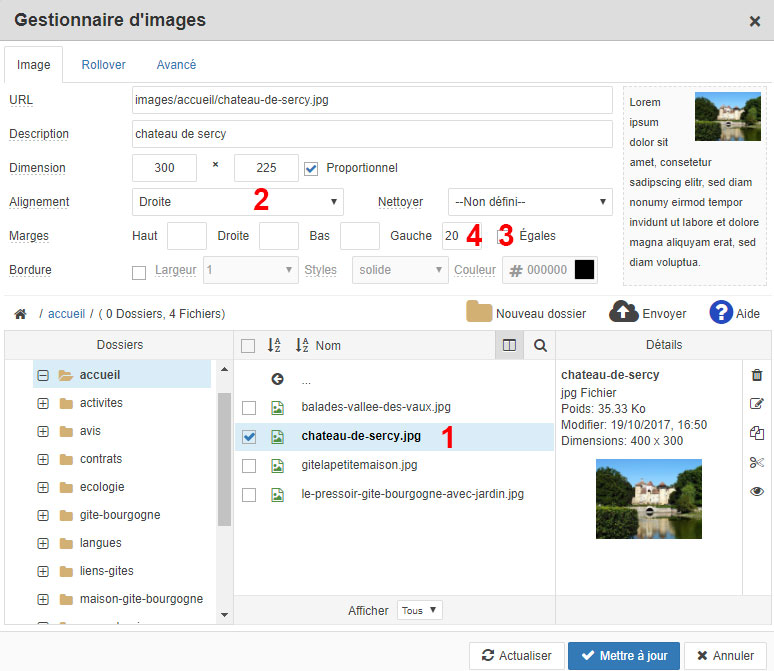Click in the URL input field
Viewport: 774px width, 671px height.
(x=372, y=100)
